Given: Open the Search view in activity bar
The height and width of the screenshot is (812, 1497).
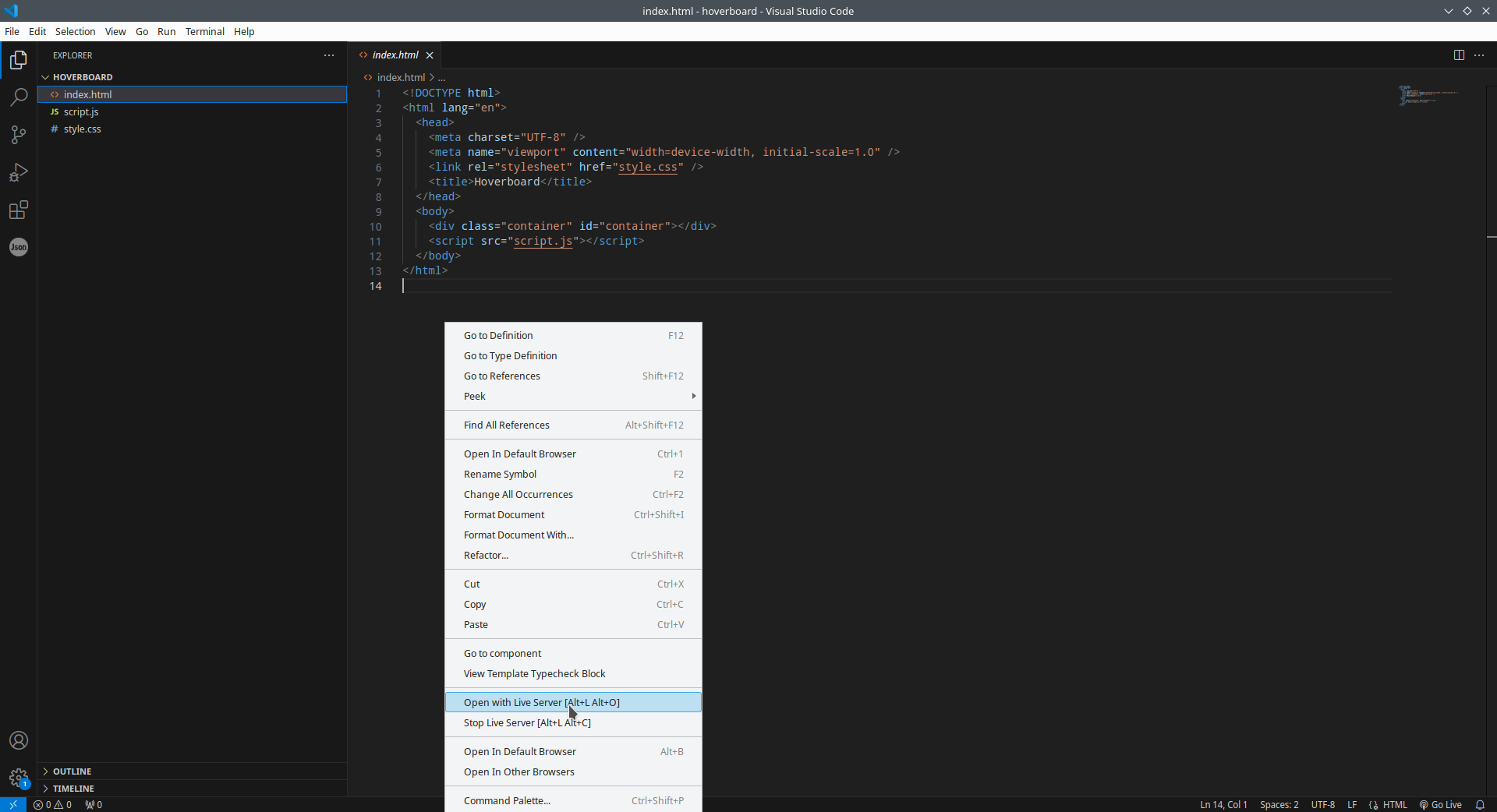Looking at the screenshot, I should click(19, 97).
